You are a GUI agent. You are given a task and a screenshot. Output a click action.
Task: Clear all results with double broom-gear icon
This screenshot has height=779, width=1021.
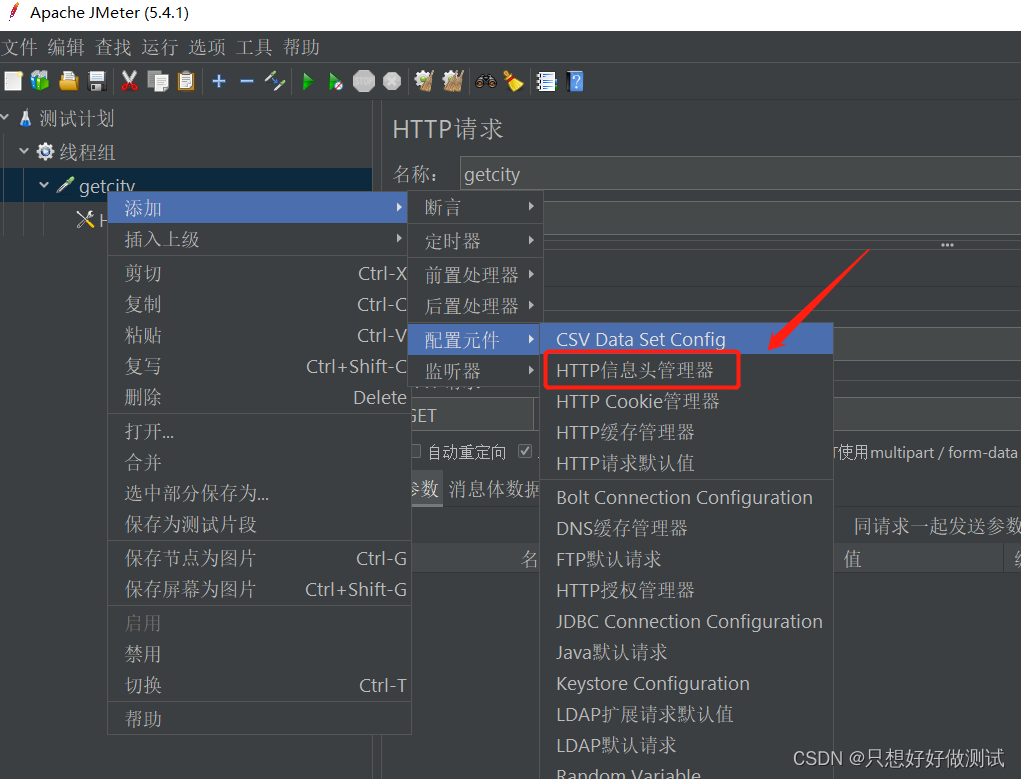point(453,81)
